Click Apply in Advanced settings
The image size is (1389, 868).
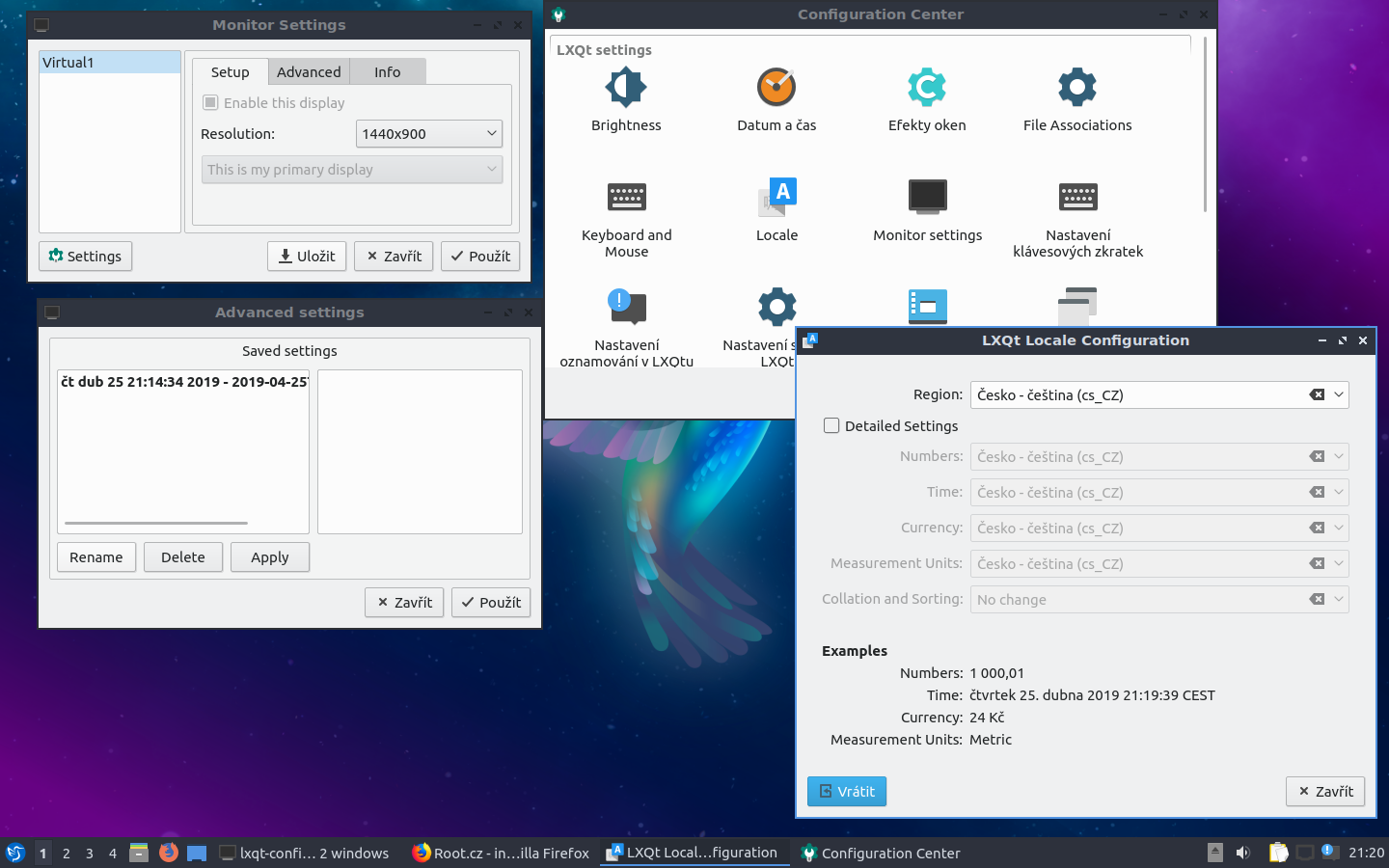point(270,556)
